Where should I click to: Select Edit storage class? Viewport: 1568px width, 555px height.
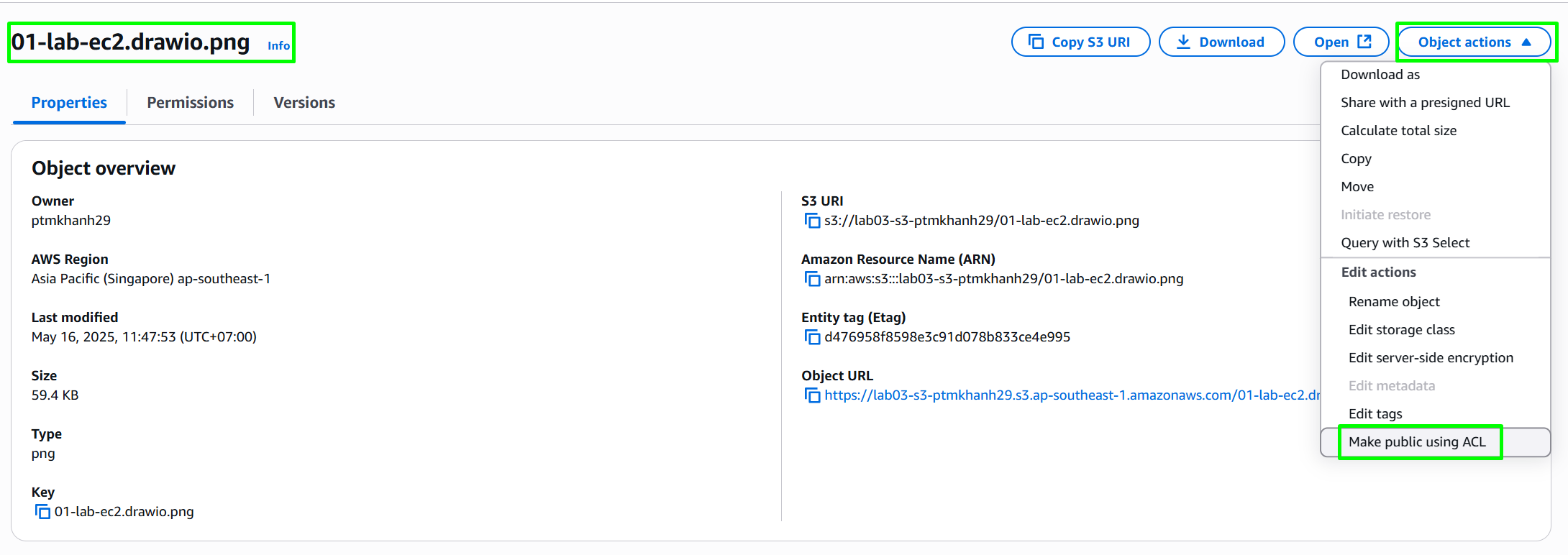[x=1435, y=330]
